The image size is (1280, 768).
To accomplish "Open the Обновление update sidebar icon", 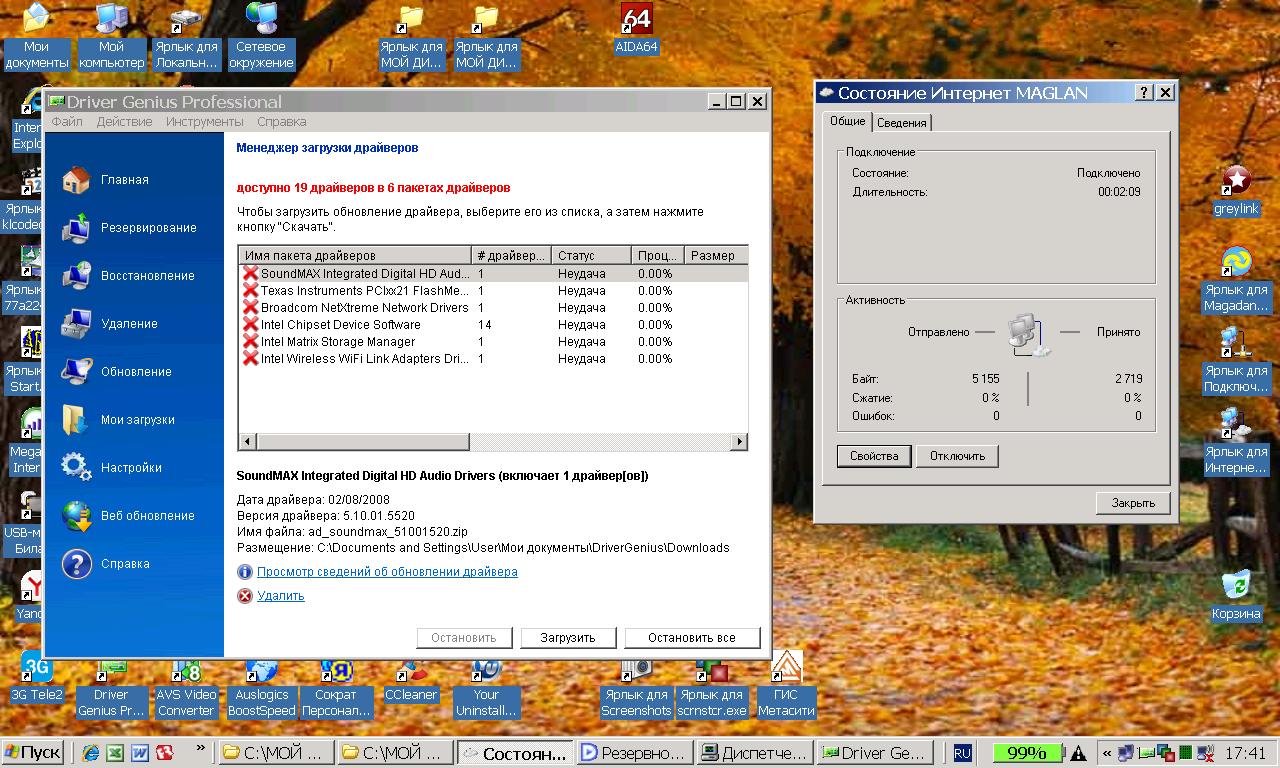I will [x=77, y=372].
